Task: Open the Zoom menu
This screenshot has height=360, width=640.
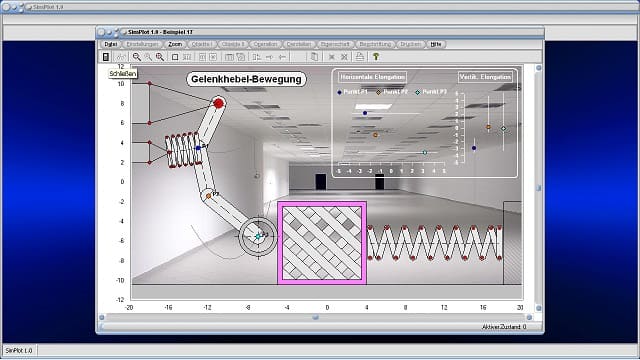Action: tap(175, 44)
